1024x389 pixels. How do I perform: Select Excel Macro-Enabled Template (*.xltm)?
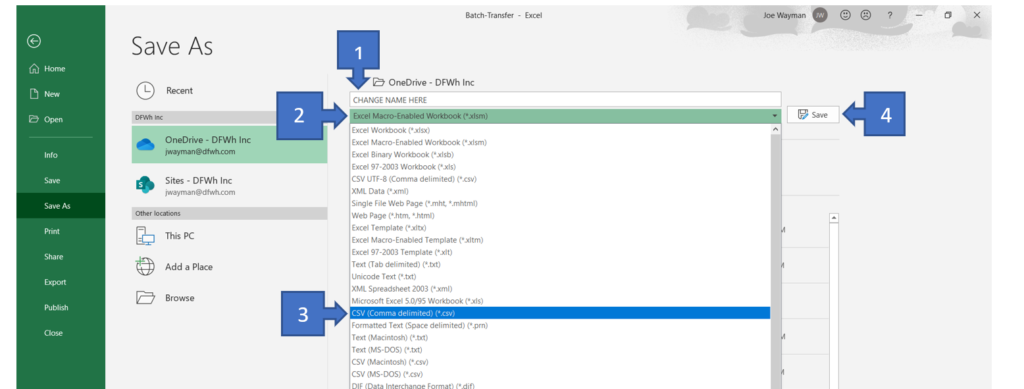tap(560, 240)
